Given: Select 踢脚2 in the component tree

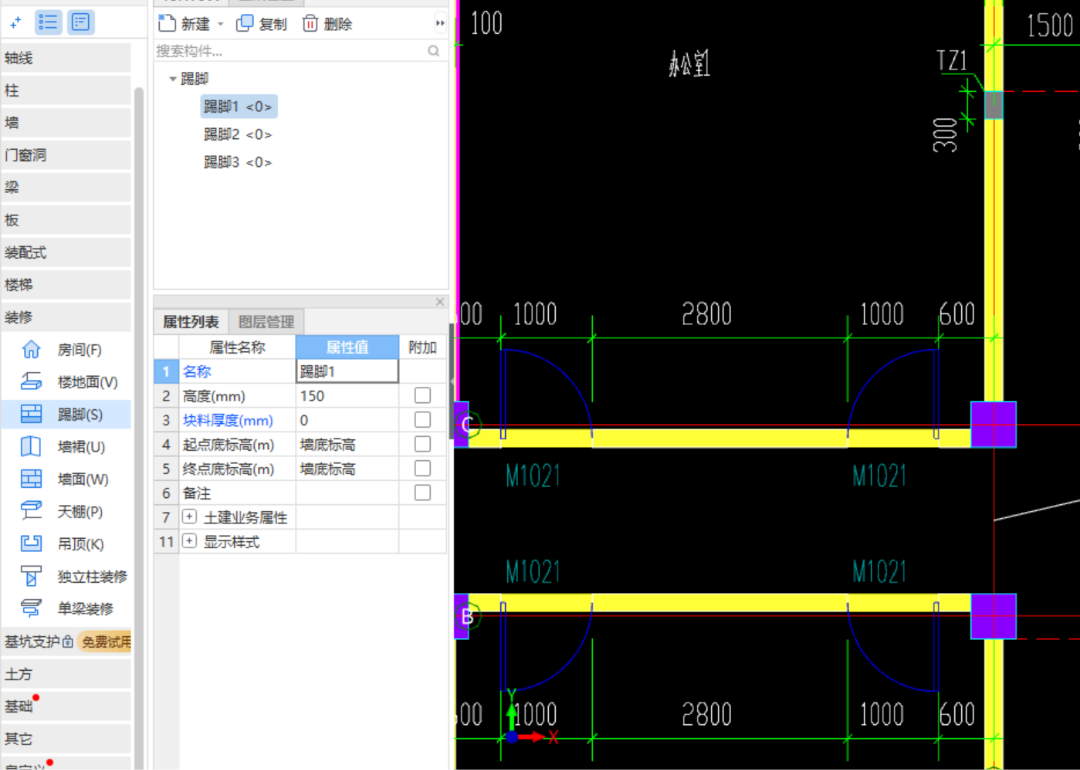Looking at the screenshot, I should 238,134.
